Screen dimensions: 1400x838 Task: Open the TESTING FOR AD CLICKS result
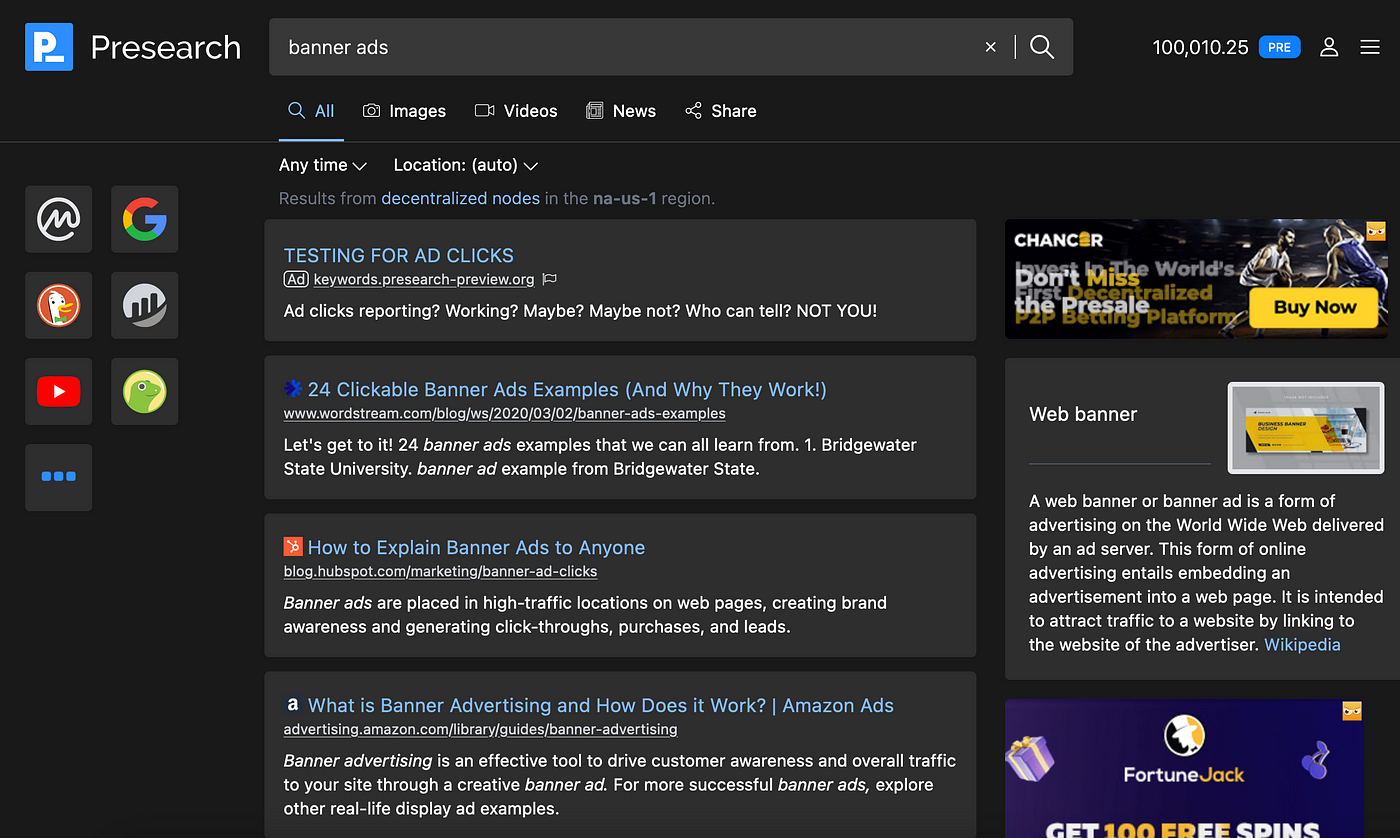coord(399,255)
